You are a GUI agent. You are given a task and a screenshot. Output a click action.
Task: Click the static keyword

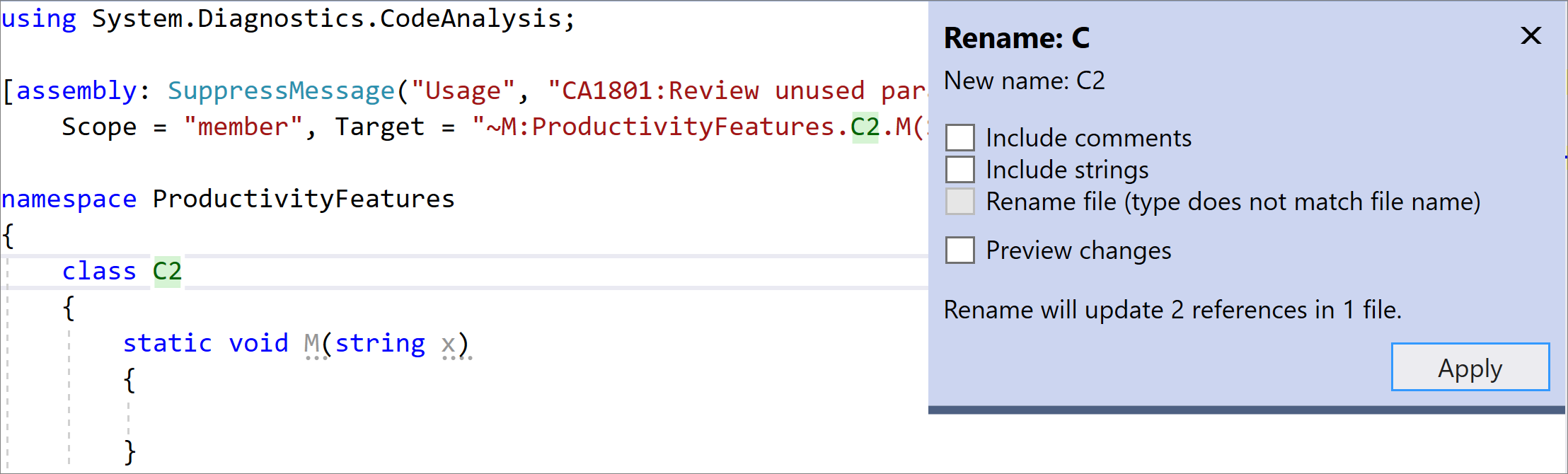click(x=167, y=343)
